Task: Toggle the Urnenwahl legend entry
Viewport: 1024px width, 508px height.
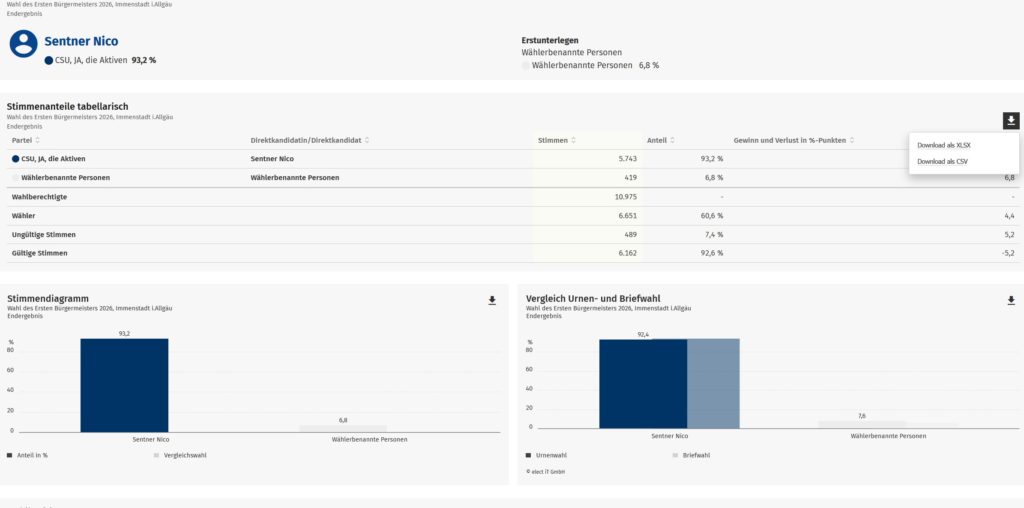Action: click(x=548, y=455)
